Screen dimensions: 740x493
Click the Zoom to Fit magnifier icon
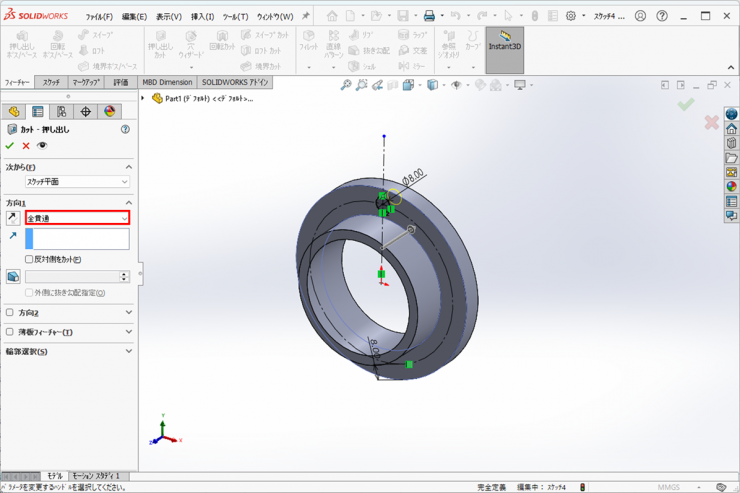pyautogui.click(x=346, y=86)
